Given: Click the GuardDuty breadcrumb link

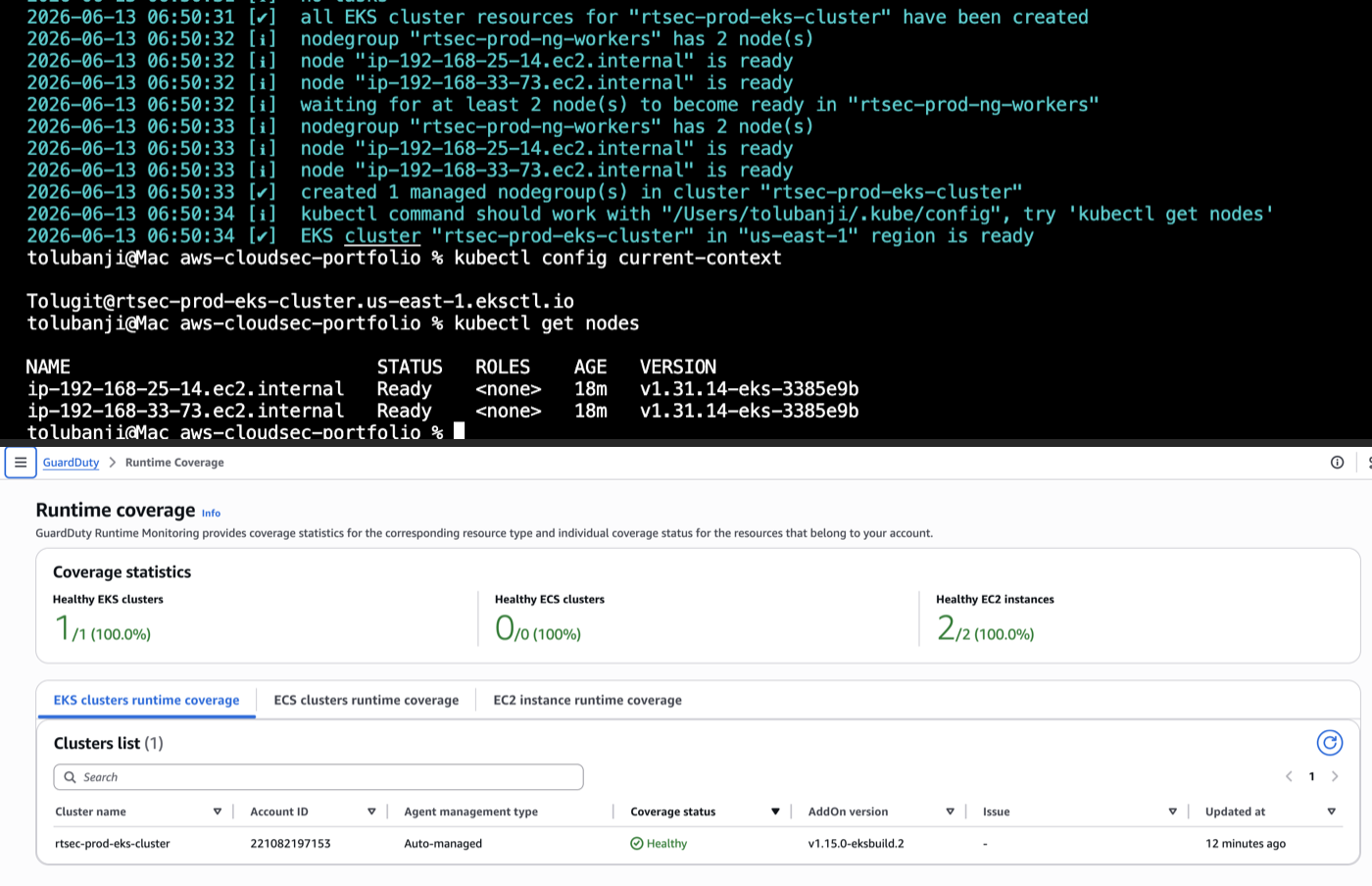Looking at the screenshot, I should pyautogui.click(x=71, y=463).
